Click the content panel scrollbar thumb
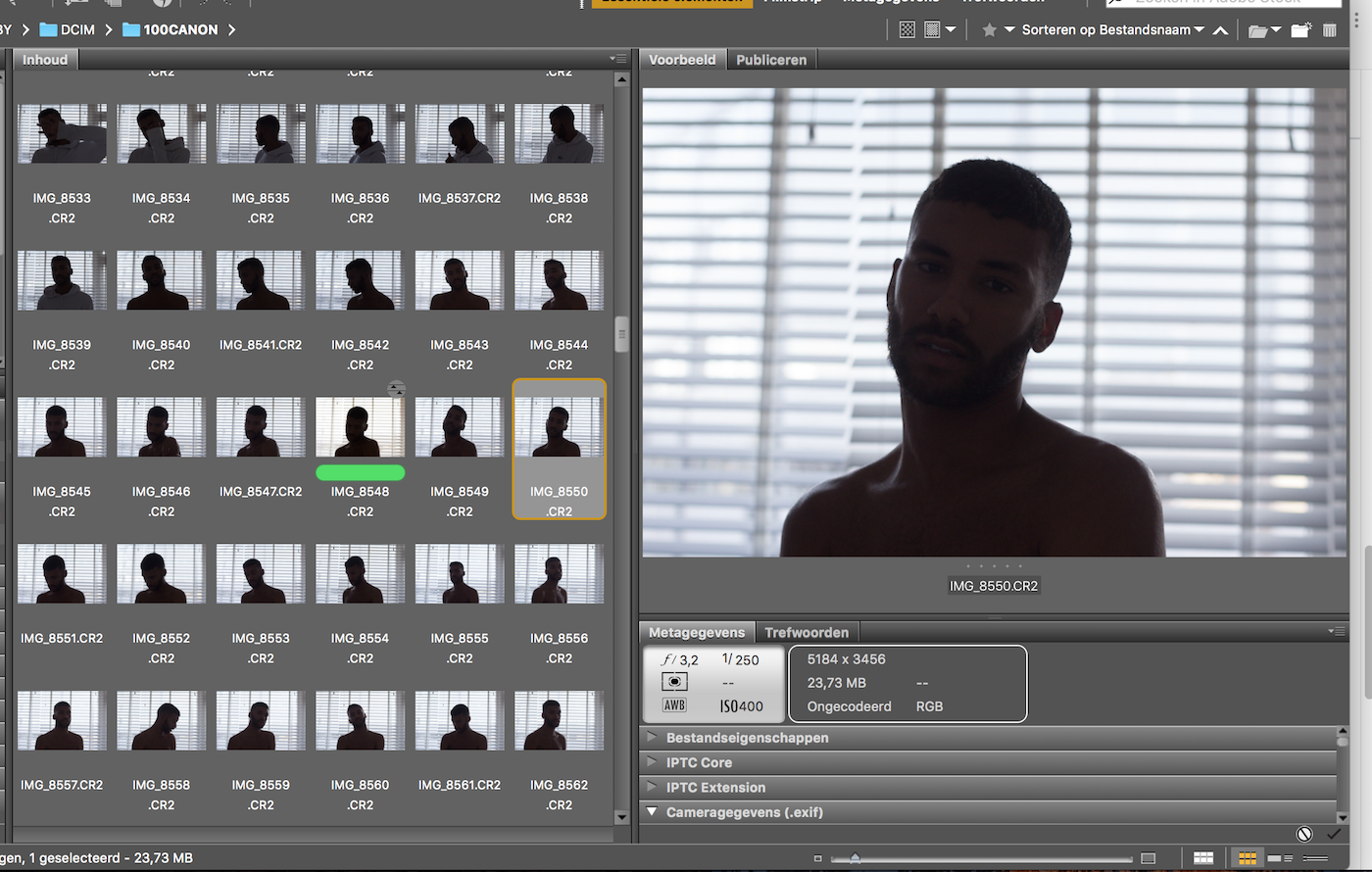This screenshot has height=872, width=1372. tap(621, 334)
